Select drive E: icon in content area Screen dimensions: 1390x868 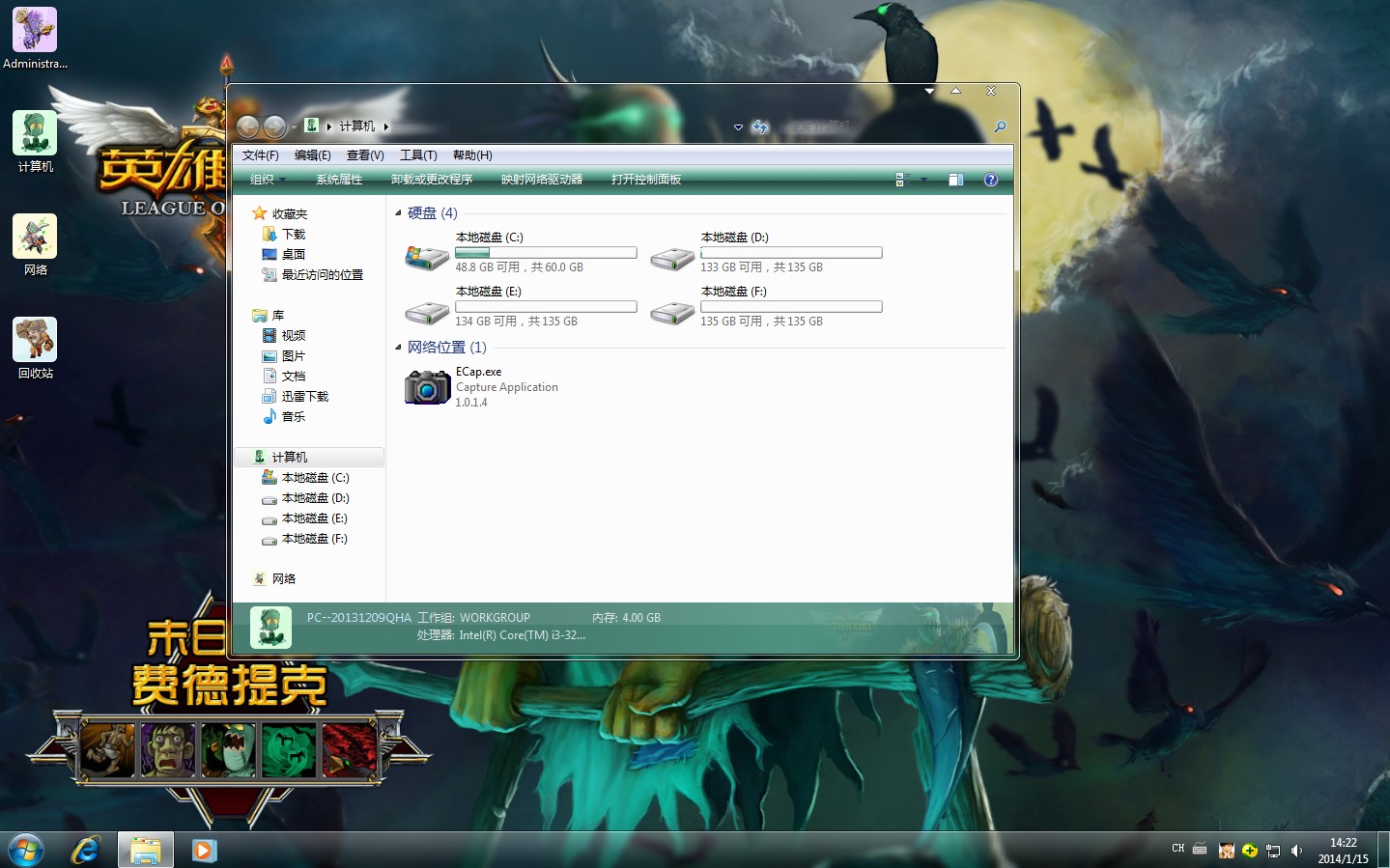(x=427, y=313)
